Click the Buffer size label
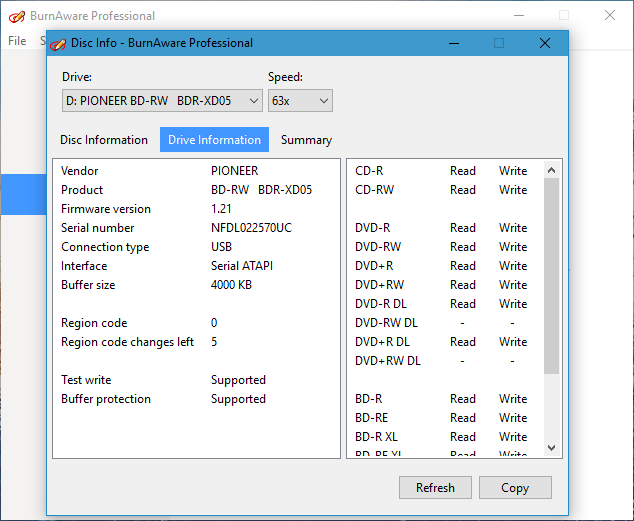The height and width of the screenshot is (521, 634). (x=88, y=285)
